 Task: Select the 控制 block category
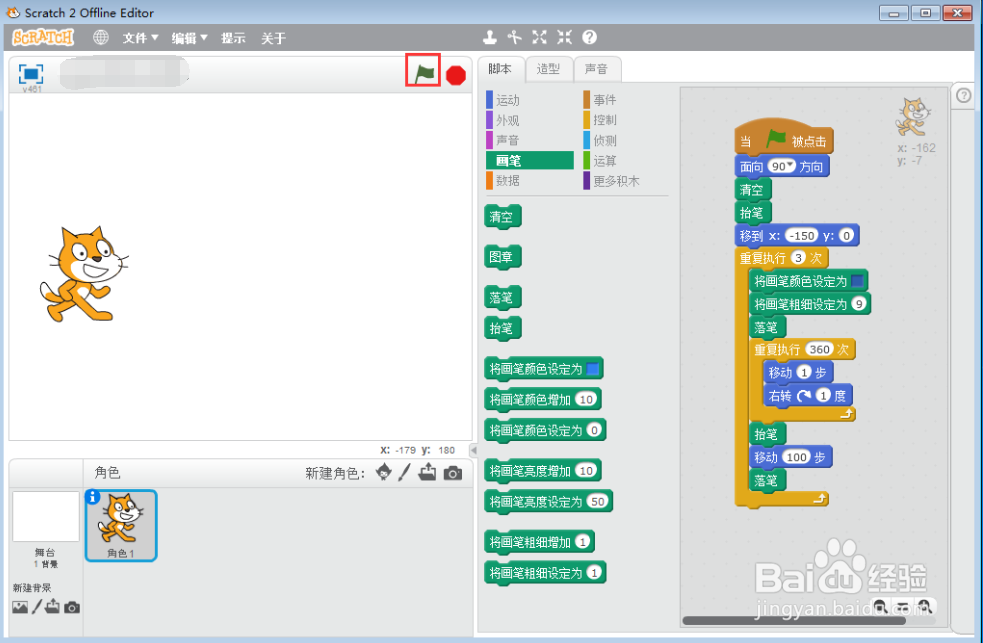[601, 120]
